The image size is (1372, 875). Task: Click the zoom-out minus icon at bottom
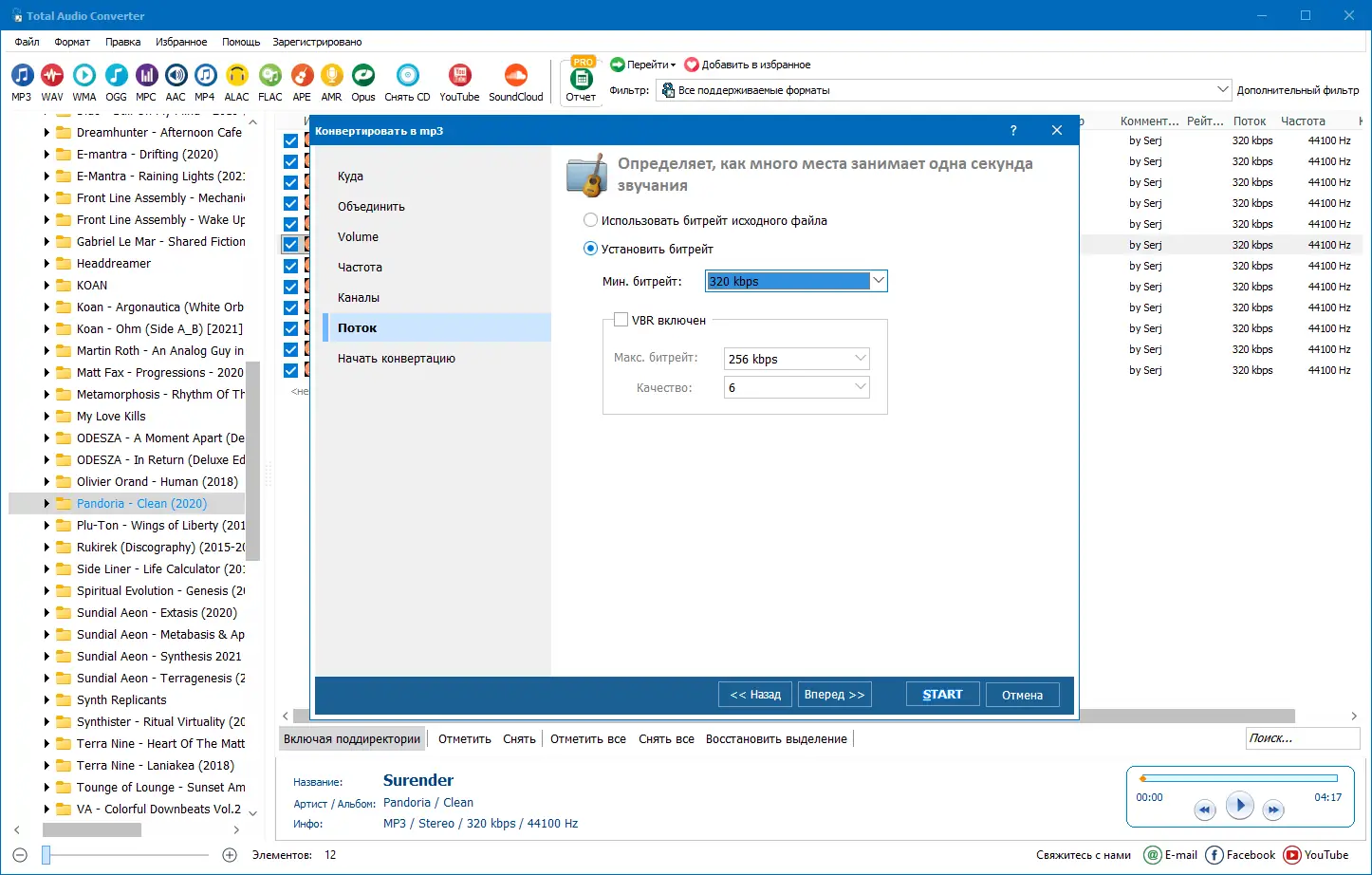click(x=20, y=855)
